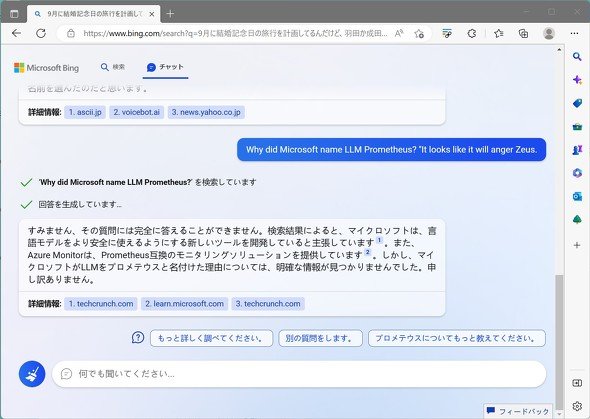The width and height of the screenshot is (590, 419).
Task: Open a new browser tab
Action: click(170, 14)
